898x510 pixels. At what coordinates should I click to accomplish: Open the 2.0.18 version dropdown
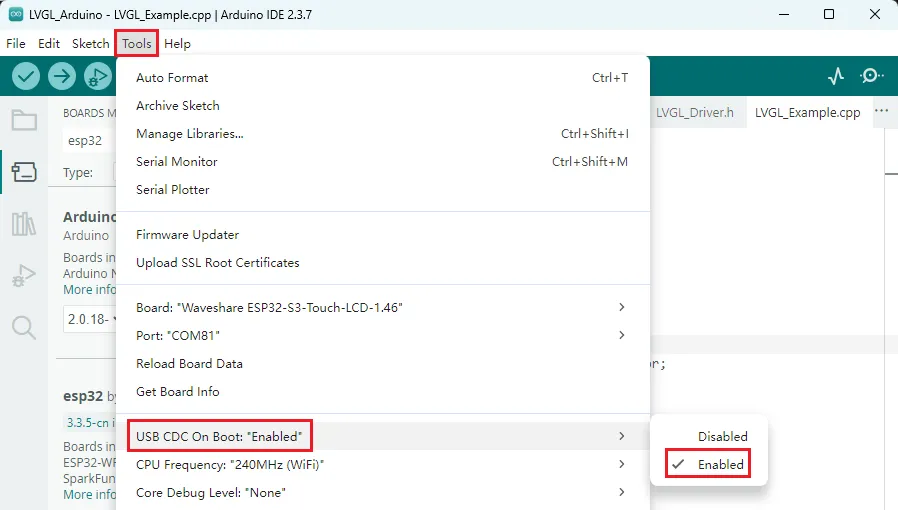coord(90,319)
